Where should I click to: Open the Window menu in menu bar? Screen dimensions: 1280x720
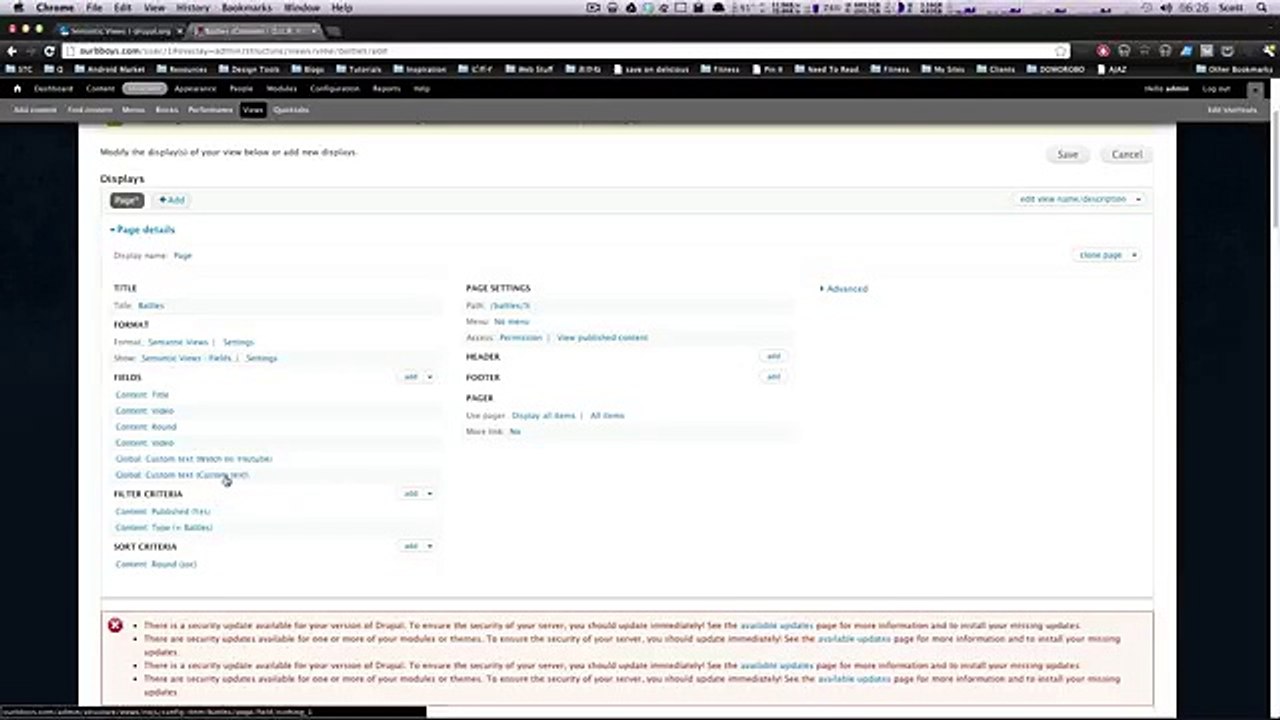tap(302, 7)
